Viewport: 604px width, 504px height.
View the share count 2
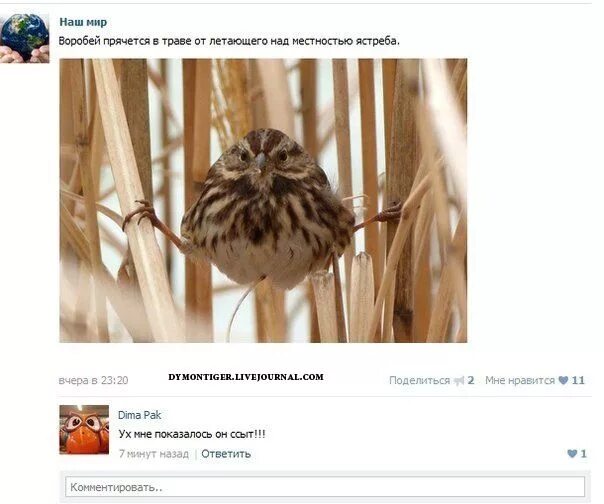(x=471, y=380)
